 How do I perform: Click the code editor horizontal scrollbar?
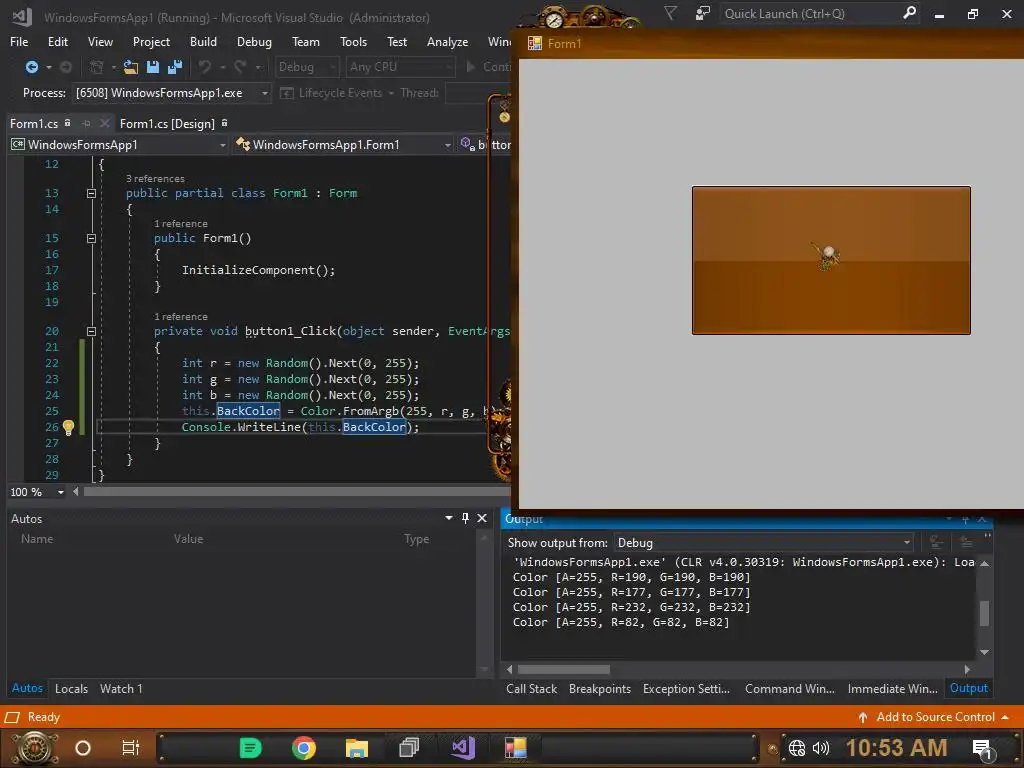[x=295, y=492]
